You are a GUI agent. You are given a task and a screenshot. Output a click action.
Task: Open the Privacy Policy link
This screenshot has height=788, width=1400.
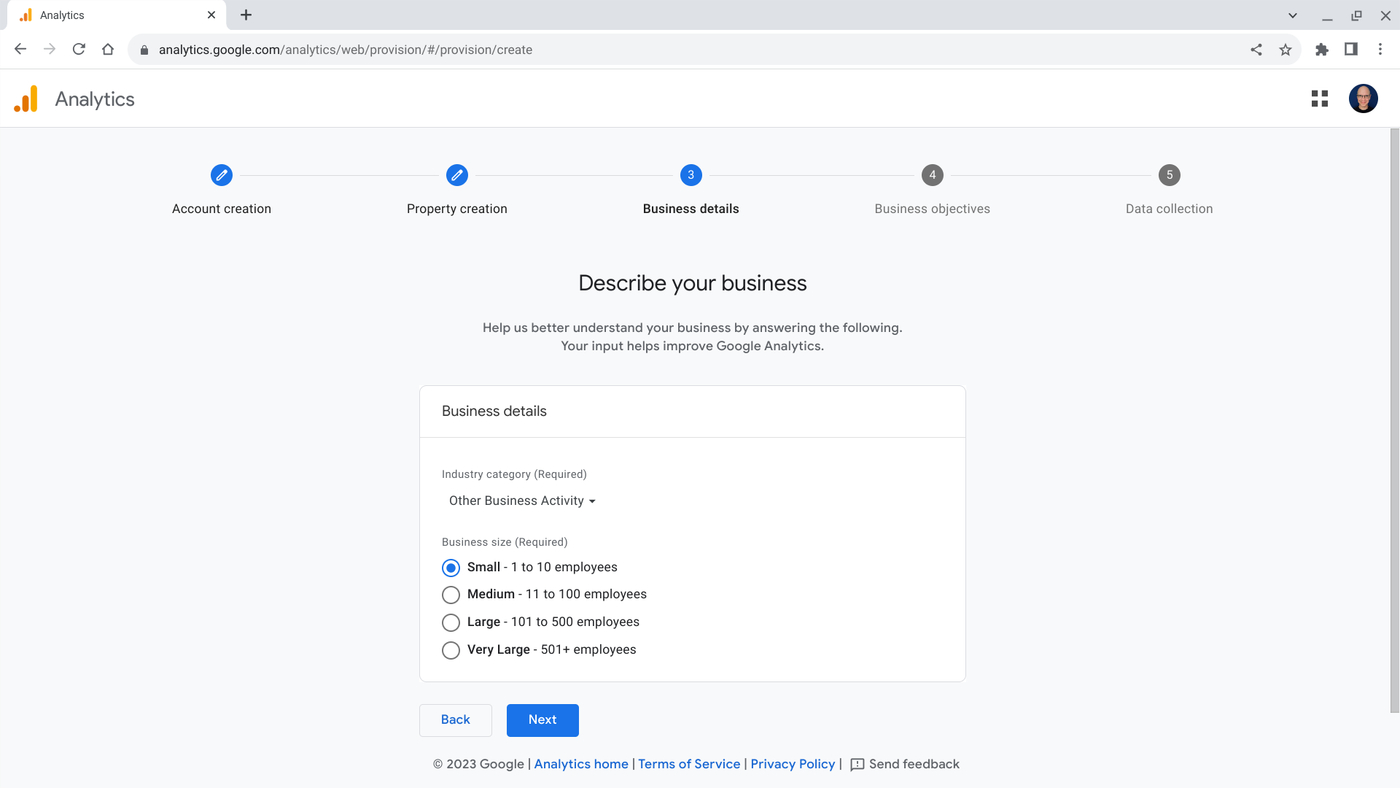pos(792,763)
